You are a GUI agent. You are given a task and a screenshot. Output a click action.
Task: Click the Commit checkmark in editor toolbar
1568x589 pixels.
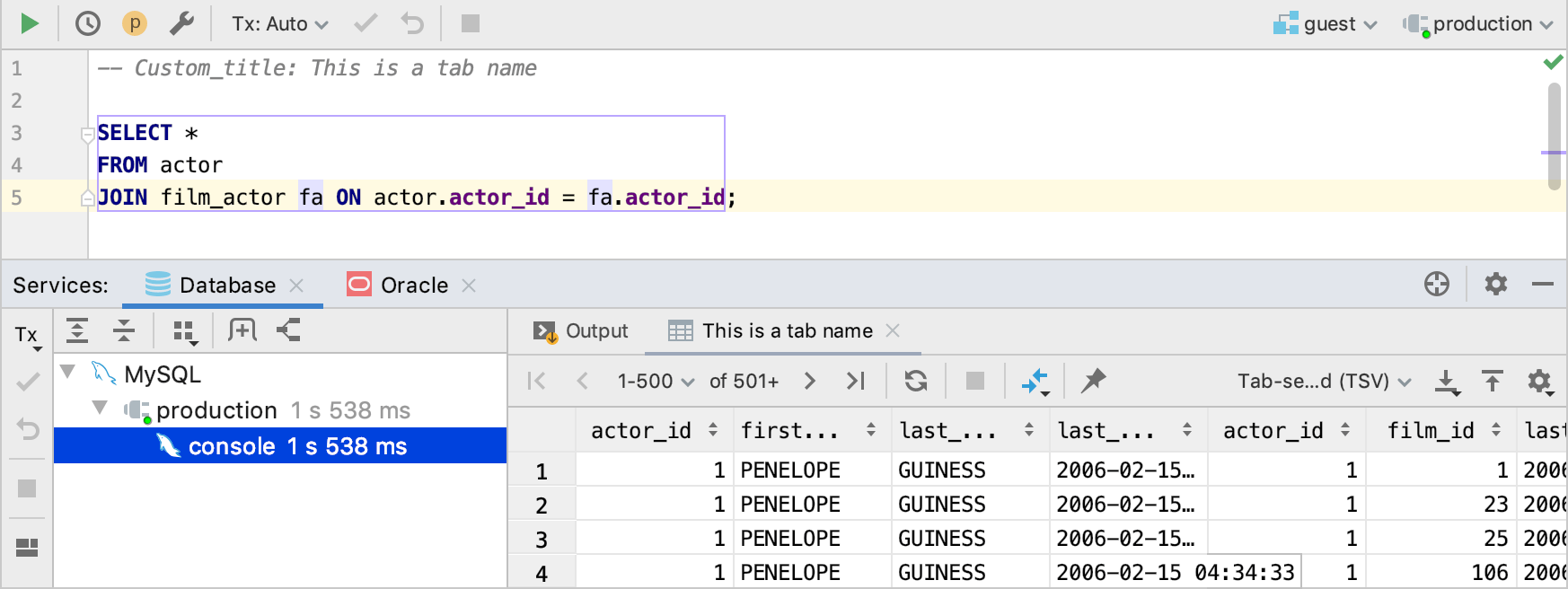366,23
